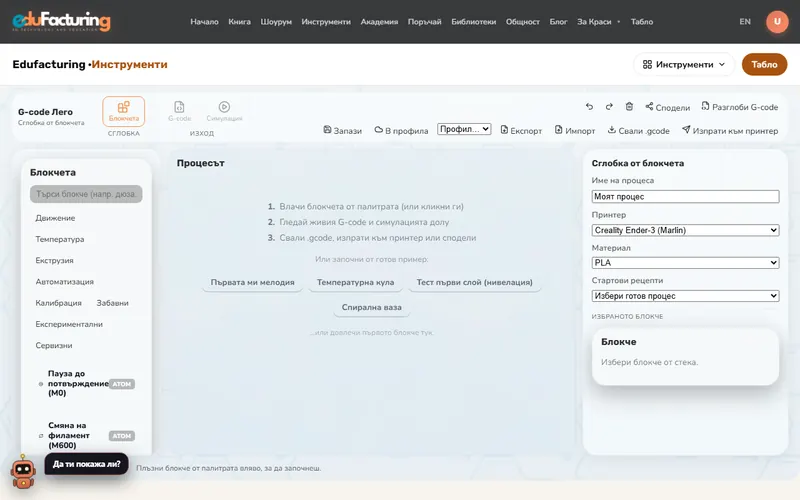Switch to the G-code output tab
Viewport: 800px width, 500px height.
coord(180,111)
